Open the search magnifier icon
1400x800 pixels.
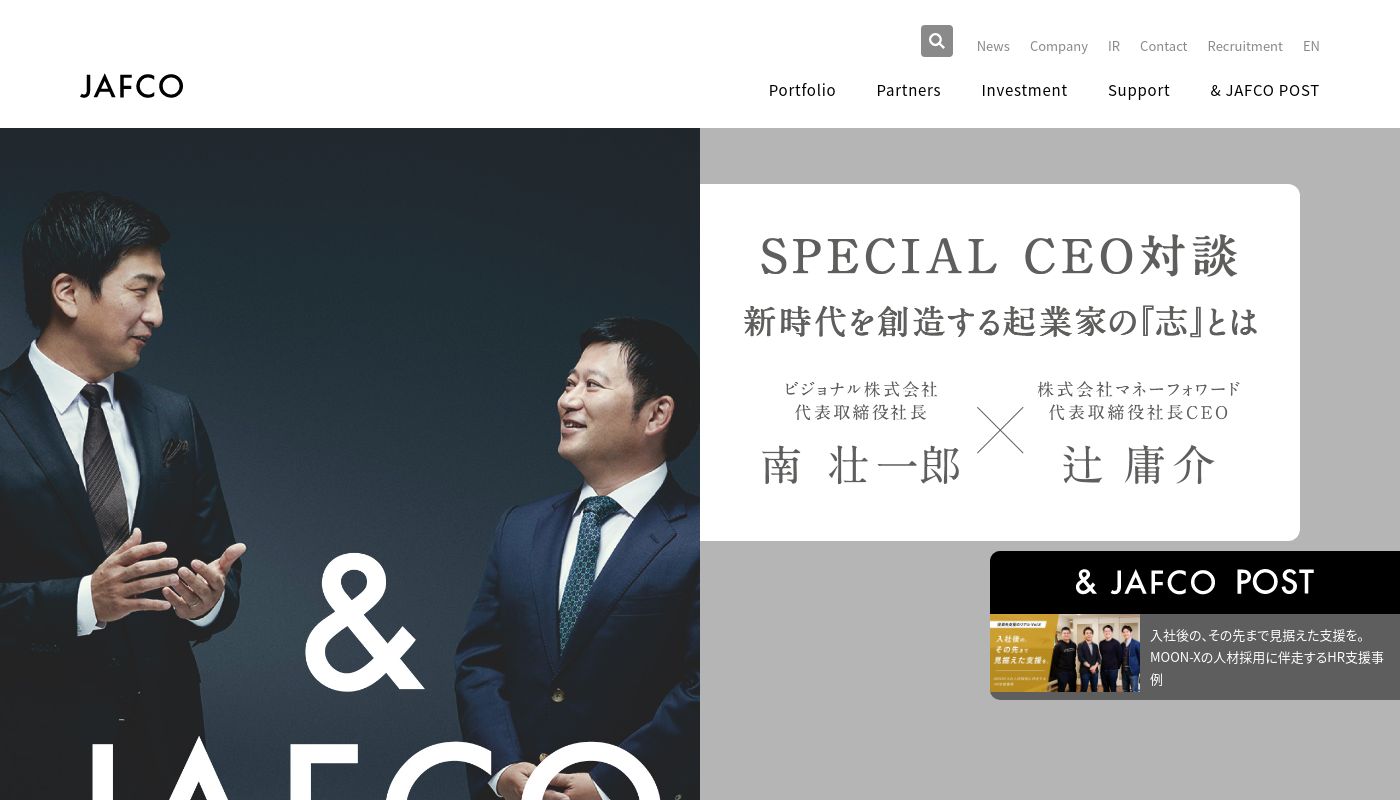pyautogui.click(x=936, y=41)
